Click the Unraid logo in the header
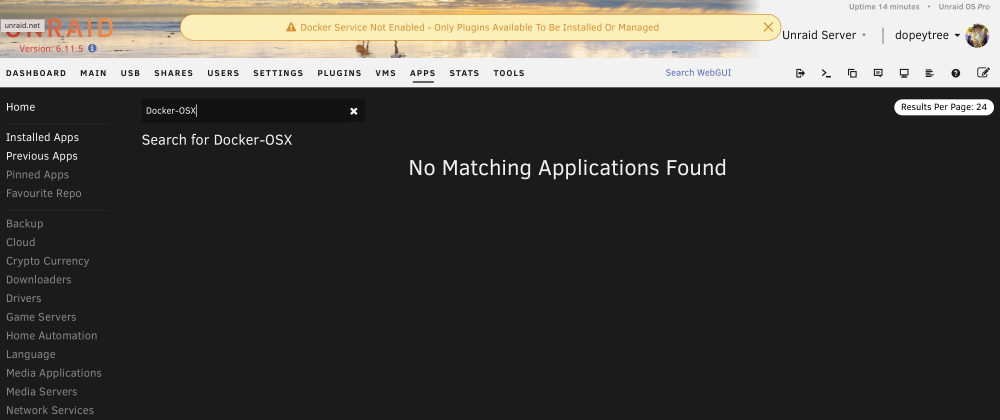 [59, 27]
